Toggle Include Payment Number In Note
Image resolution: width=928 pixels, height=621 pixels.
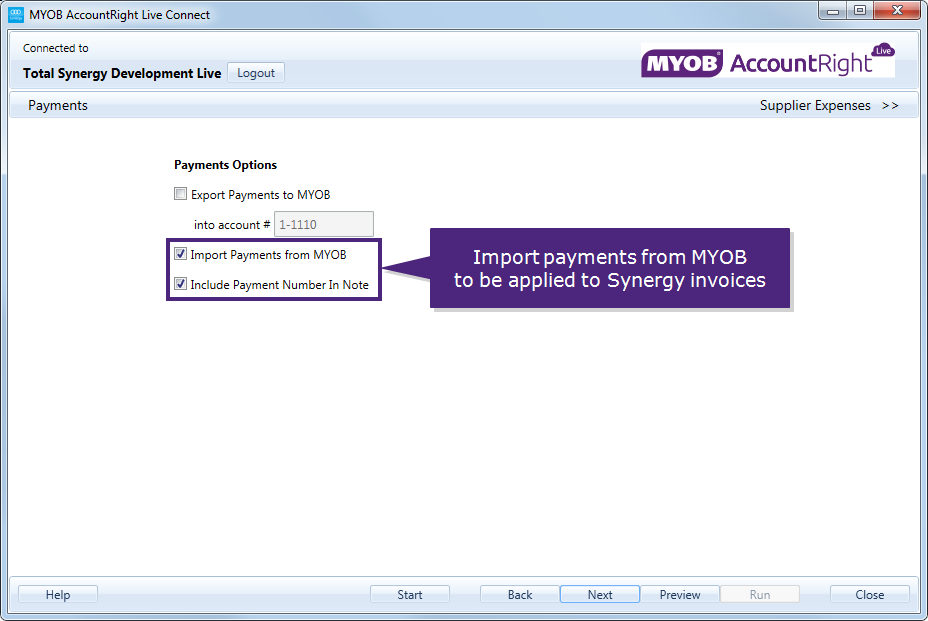point(181,284)
